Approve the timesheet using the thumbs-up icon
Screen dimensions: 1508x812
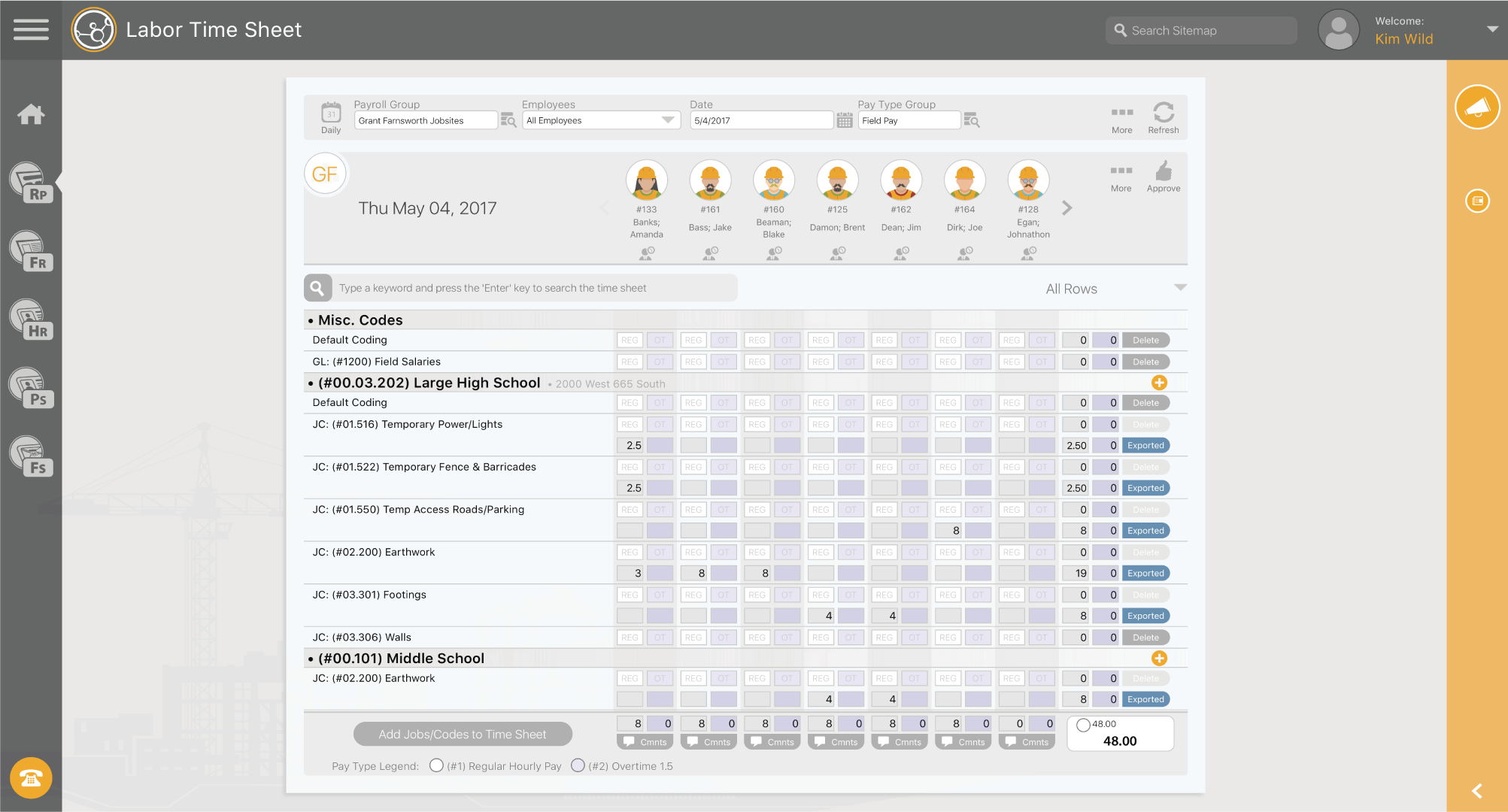click(1164, 174)
